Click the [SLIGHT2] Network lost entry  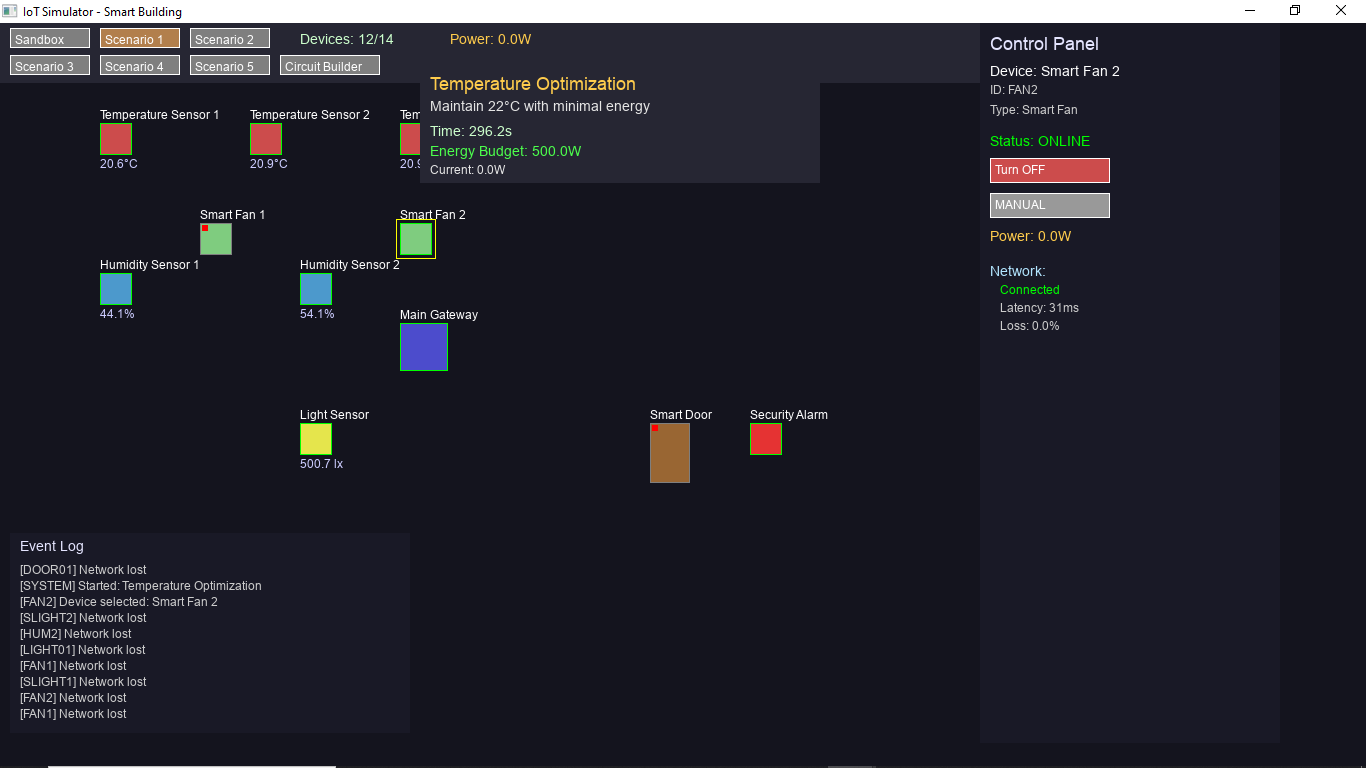[x=83, y=618]
